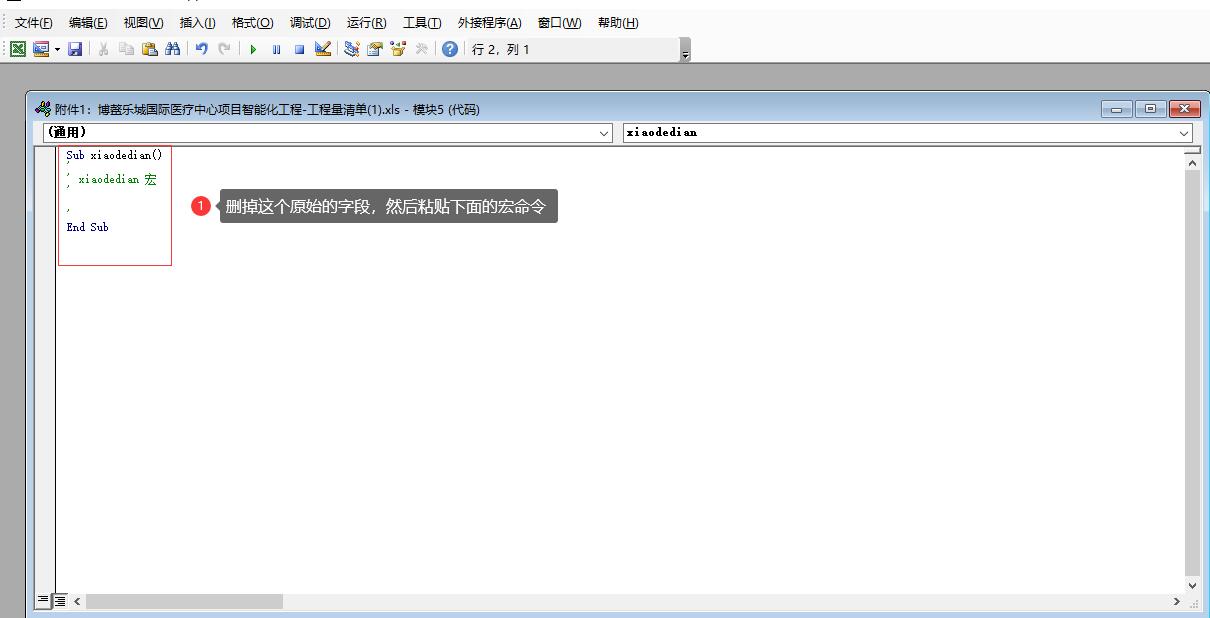Viewport: 1210px width, 618px height.
Task: Open the Help question mark icon
Action: click(450, 49)
